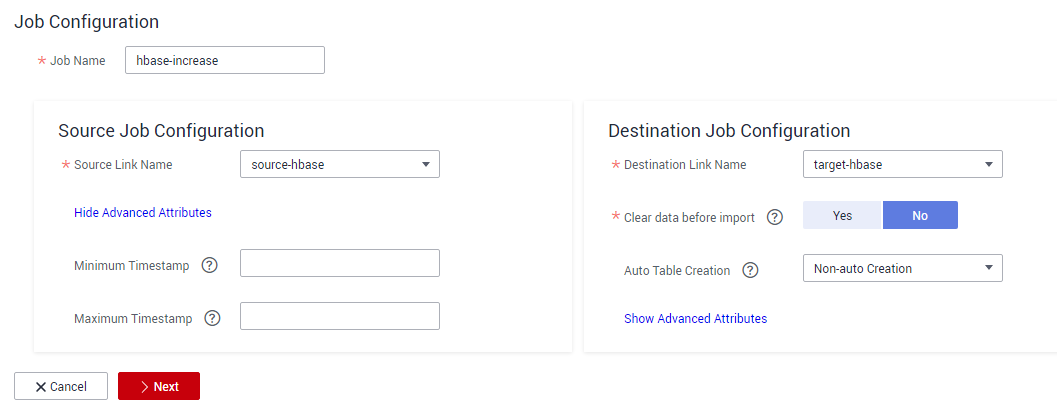The width and height of the screenshot is (1057, 408).
Task: Focus the Job Name text field
Action: (225, 60)
